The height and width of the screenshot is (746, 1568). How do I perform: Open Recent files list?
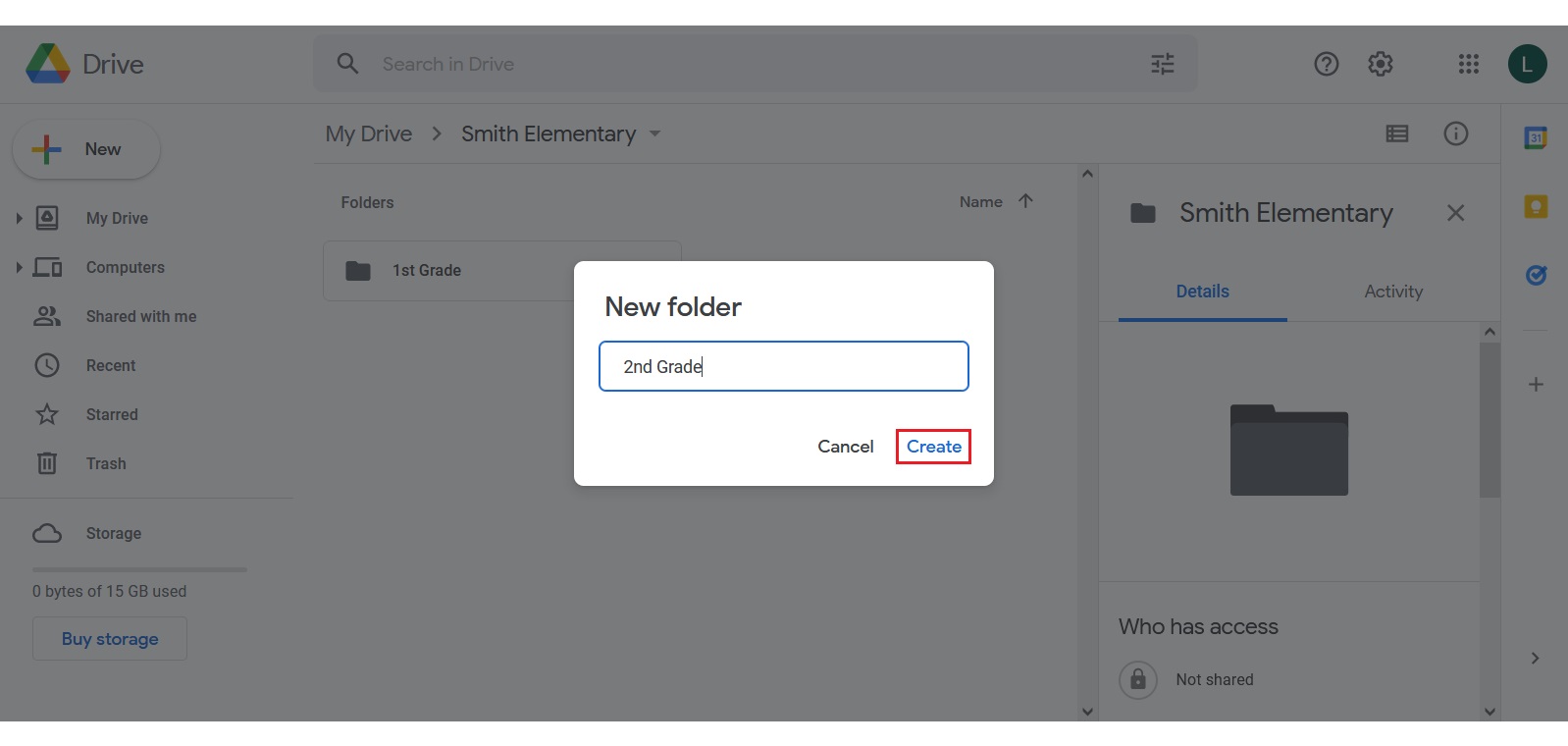(x=111, y=365)
